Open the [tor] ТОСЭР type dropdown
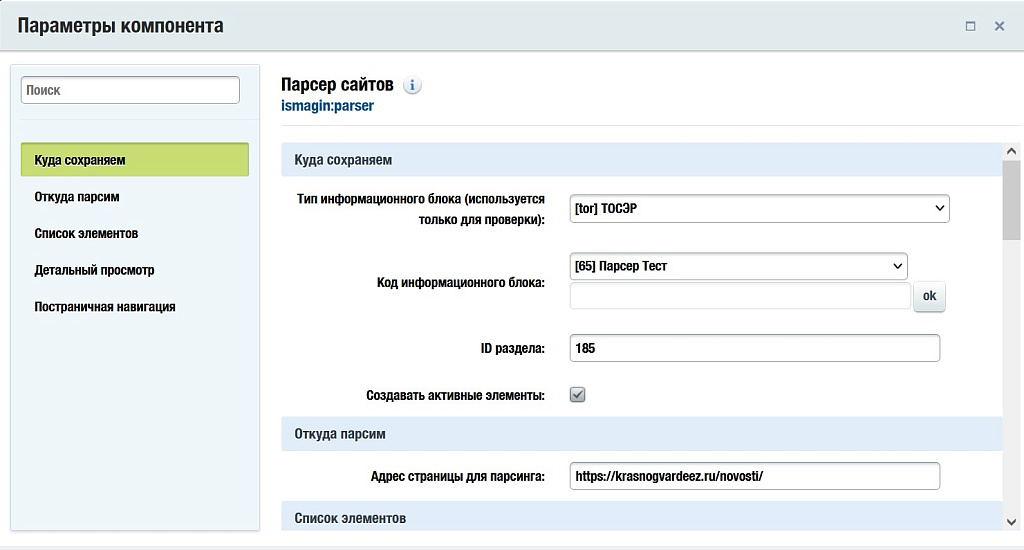The height and width of the screenshot is (550, 1024). 758,208
